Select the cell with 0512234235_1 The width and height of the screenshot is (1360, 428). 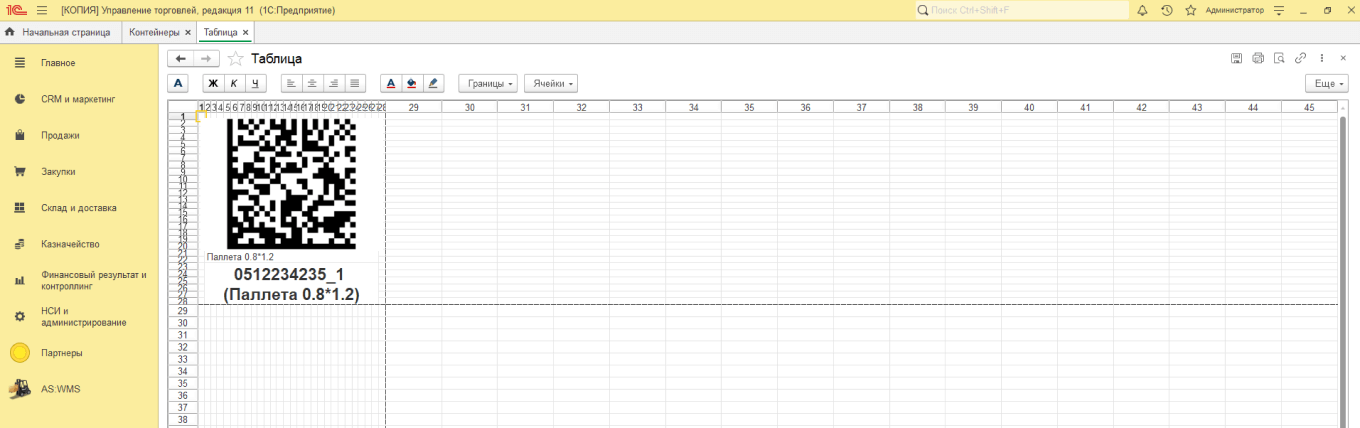[x=289, y=274]
